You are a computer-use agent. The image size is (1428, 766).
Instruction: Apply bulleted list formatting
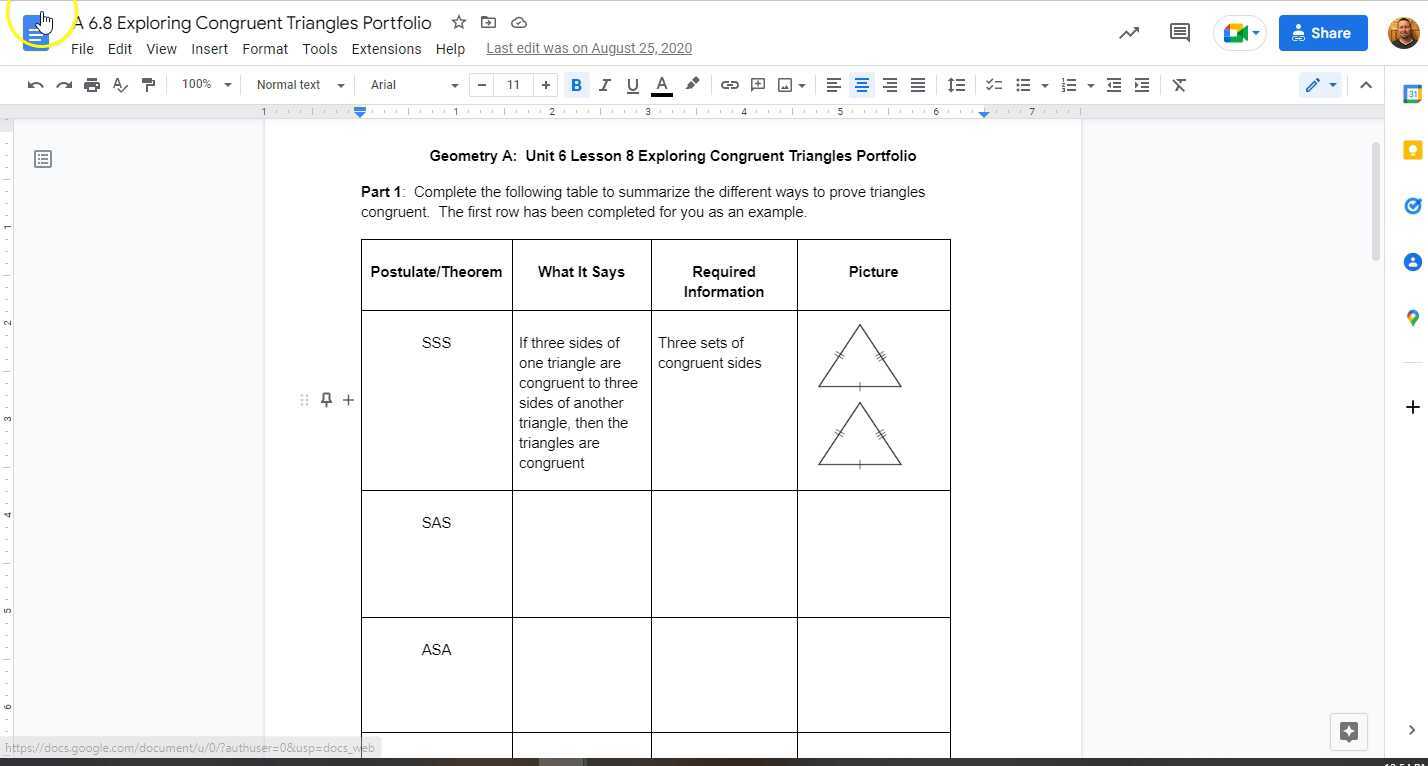[1023, 85]
